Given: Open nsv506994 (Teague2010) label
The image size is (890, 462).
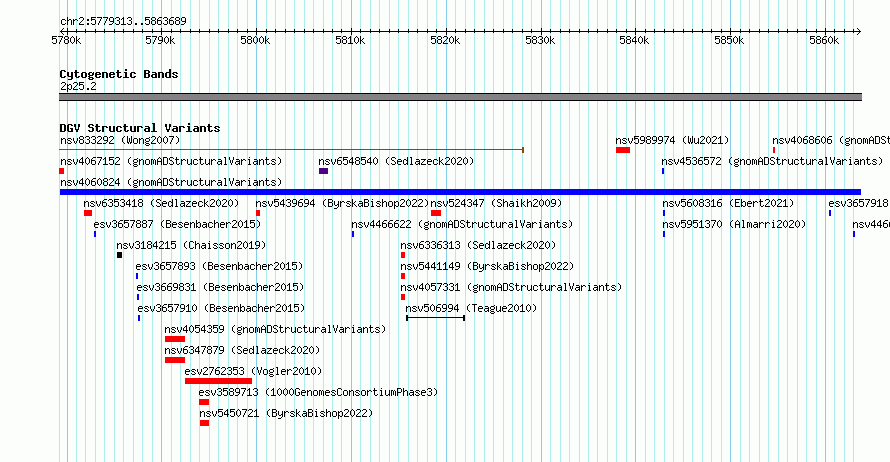Looking at the screenshot, I should coord(471,308).
